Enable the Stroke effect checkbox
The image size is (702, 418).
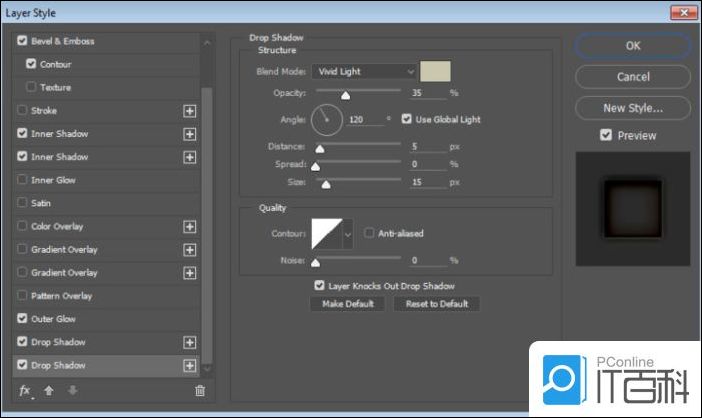pyautogui.click(x=22, y=110)
